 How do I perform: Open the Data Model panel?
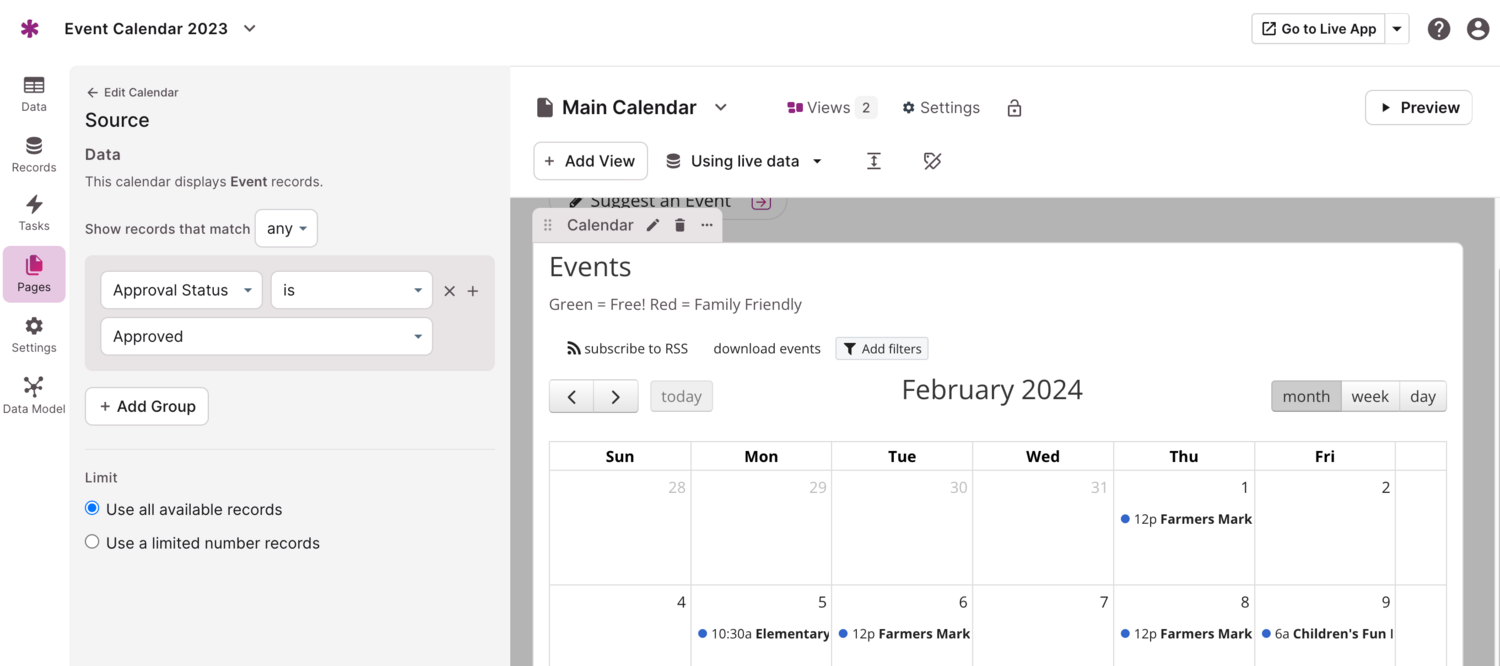(33, 393)
